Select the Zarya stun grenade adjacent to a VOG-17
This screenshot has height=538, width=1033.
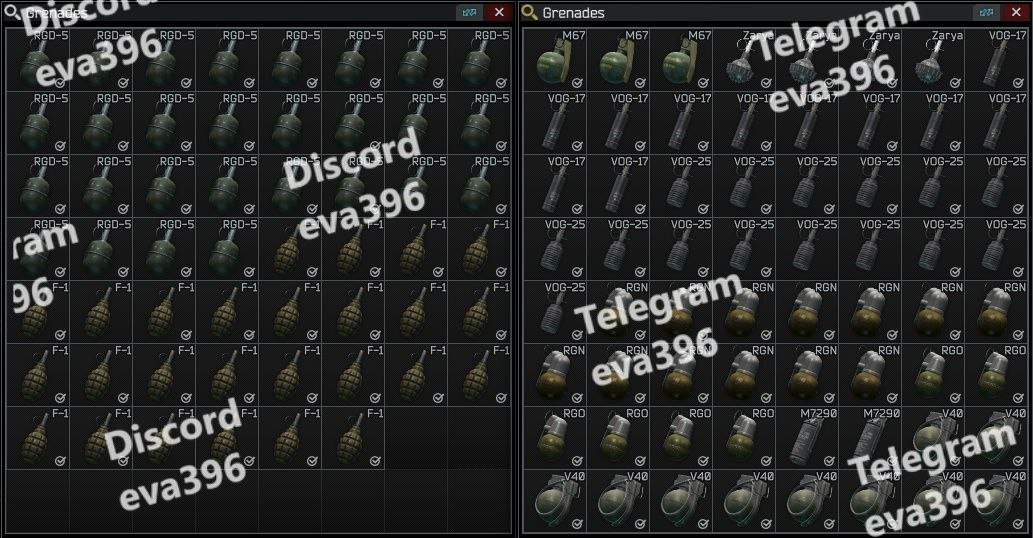(x=934, y=60)
